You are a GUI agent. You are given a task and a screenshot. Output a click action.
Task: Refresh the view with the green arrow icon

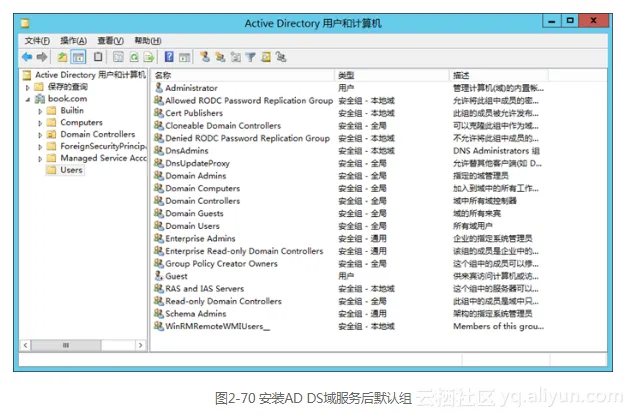pos(134,57)
